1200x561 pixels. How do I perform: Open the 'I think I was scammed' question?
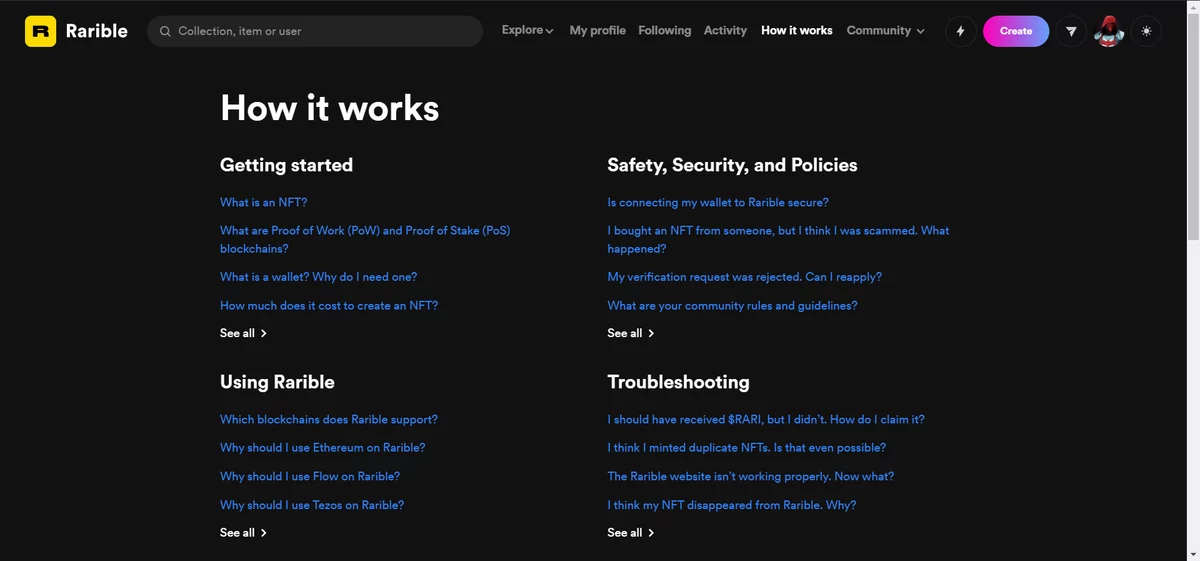point(778,239)
